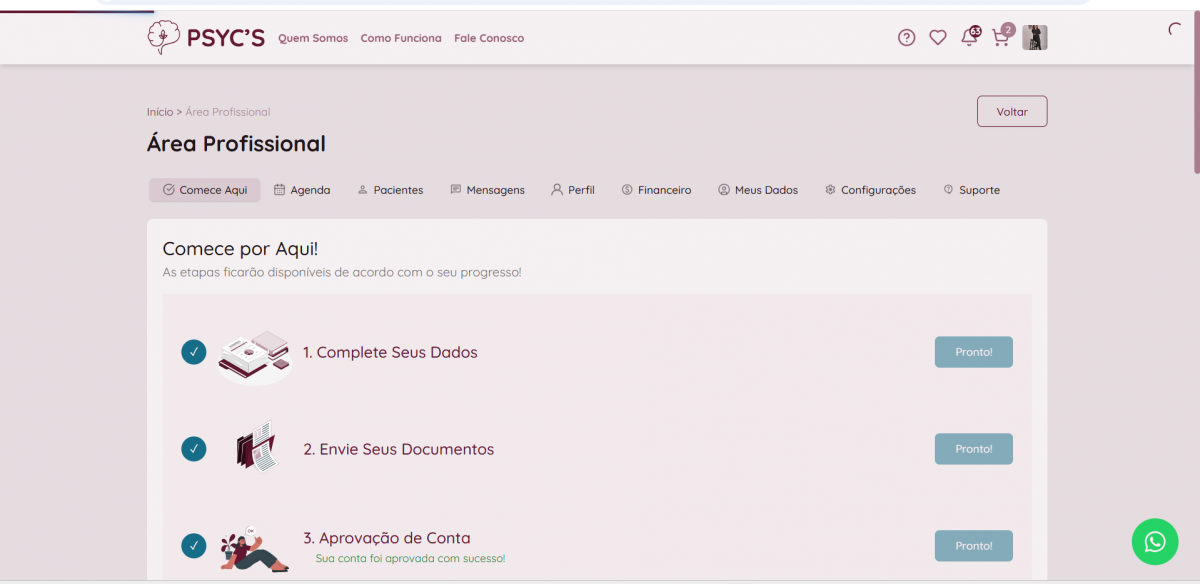Open the Financeiro tab
This screenshot has height=584, width=1200.
pos(656,190)
